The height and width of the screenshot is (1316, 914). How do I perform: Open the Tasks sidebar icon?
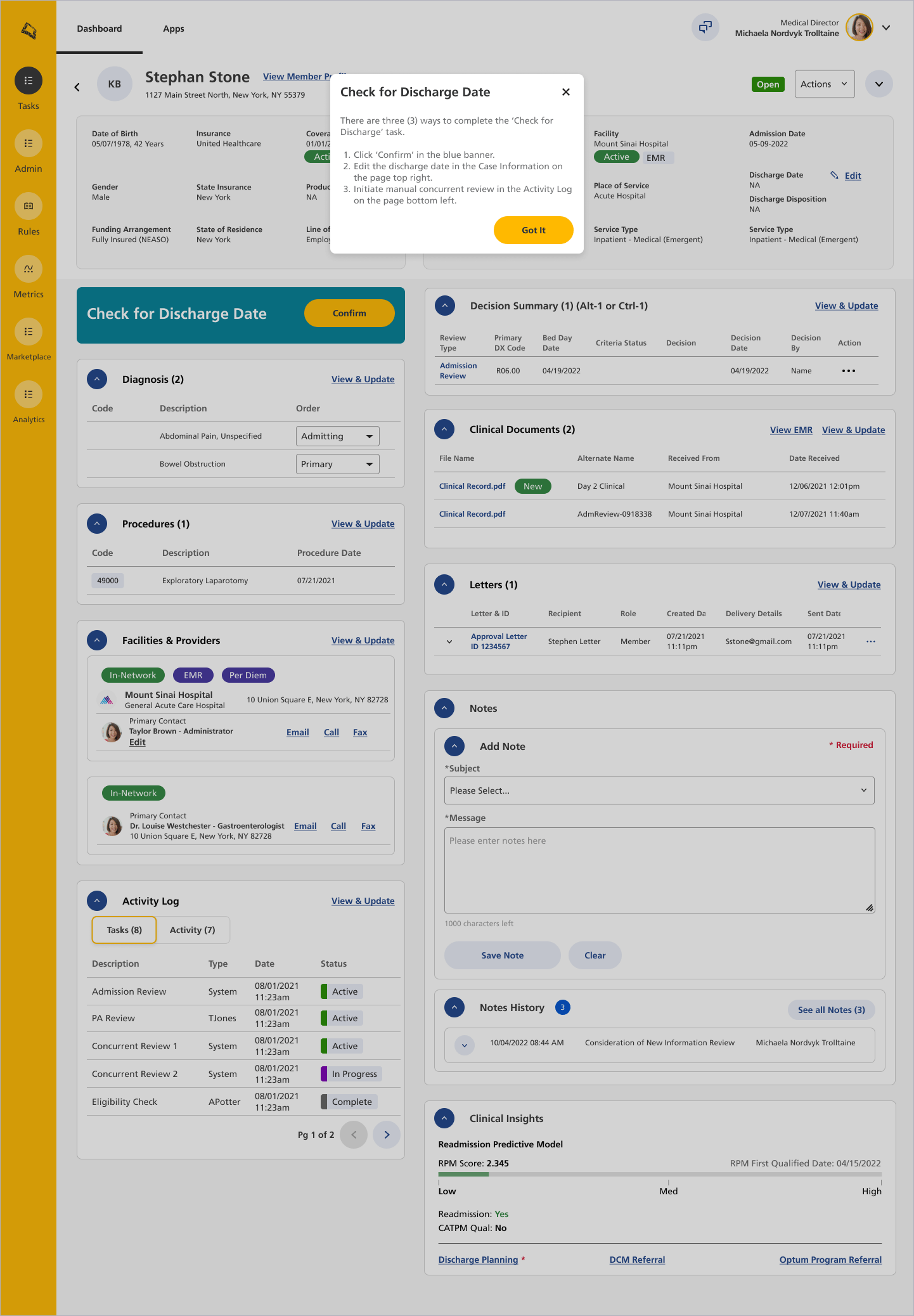[29, 81]
